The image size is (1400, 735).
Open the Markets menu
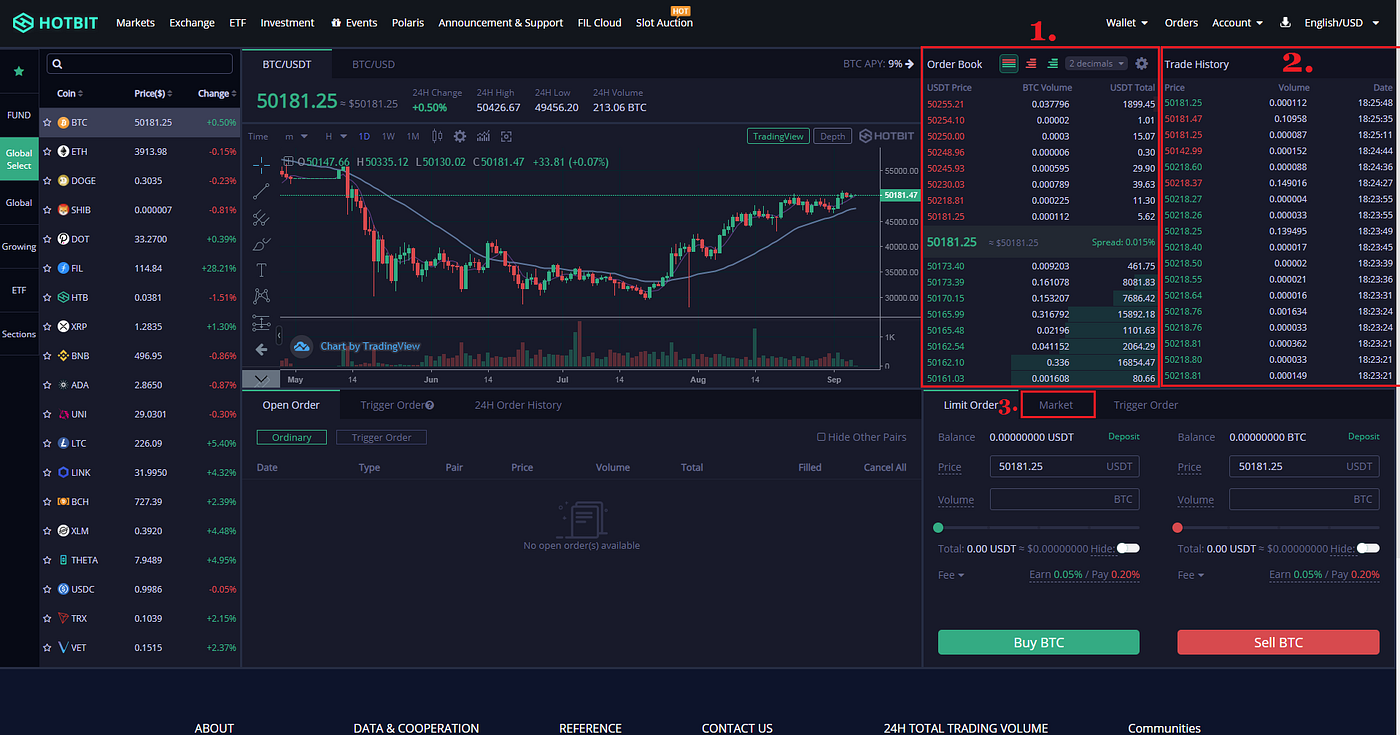pos(135,22)
